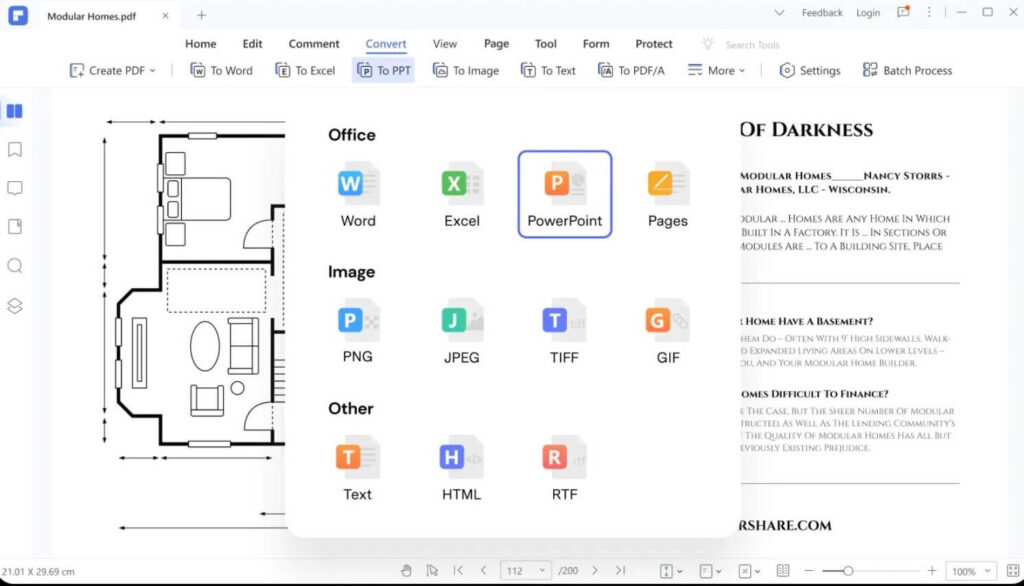Screen dimensions: 1024x586
Task: Open the Form tab
Action: click(x=596, y=44)
